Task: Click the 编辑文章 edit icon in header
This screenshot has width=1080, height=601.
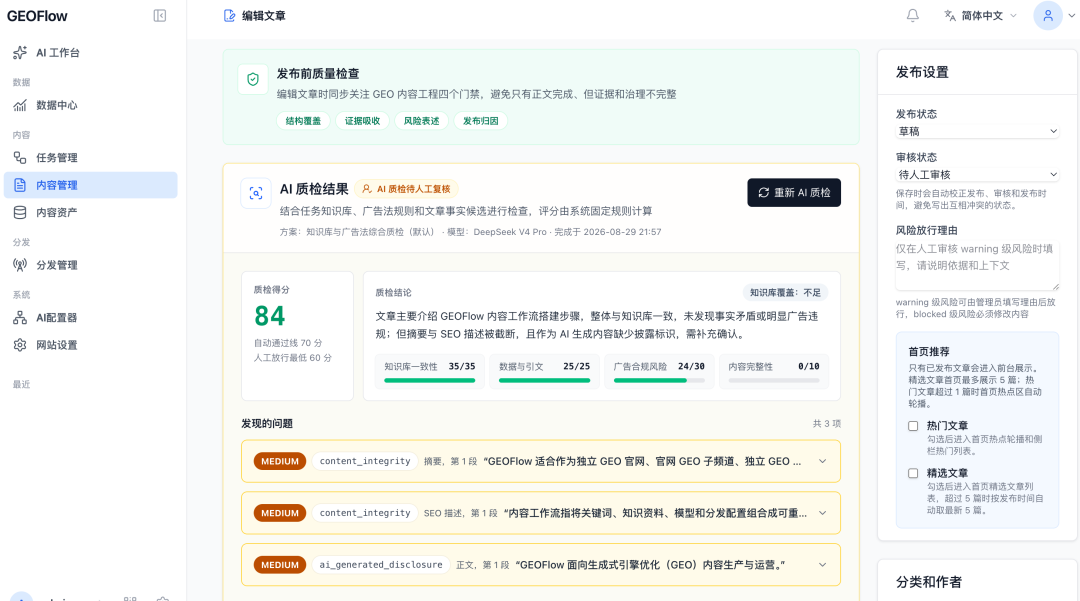Action: (229, 16)
